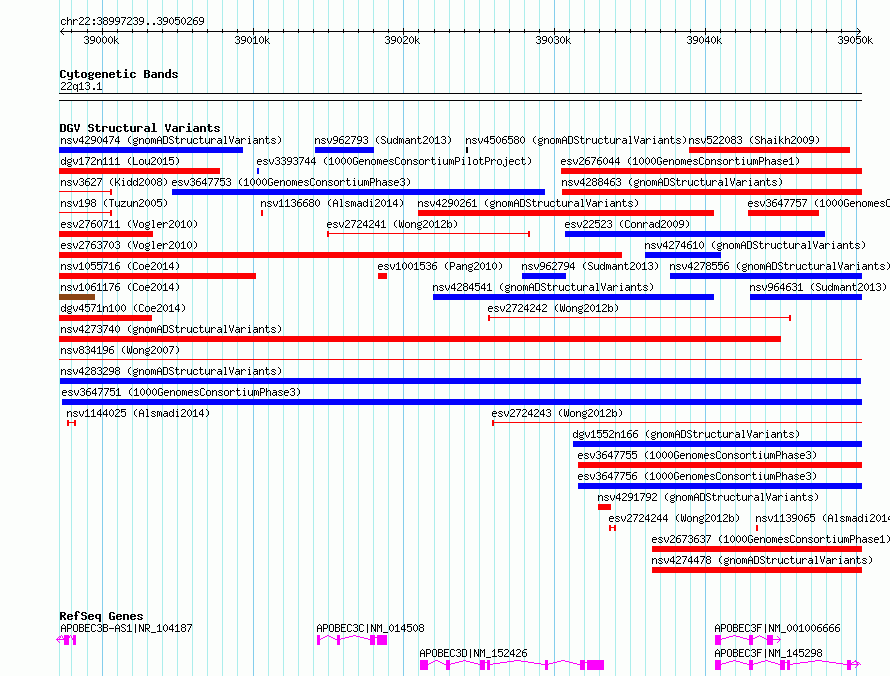Click the DGV Structural Variants track title
Image resolution: width=890 pixels, height=676 pixels.
pyautogui.click(x=140, y=128)
